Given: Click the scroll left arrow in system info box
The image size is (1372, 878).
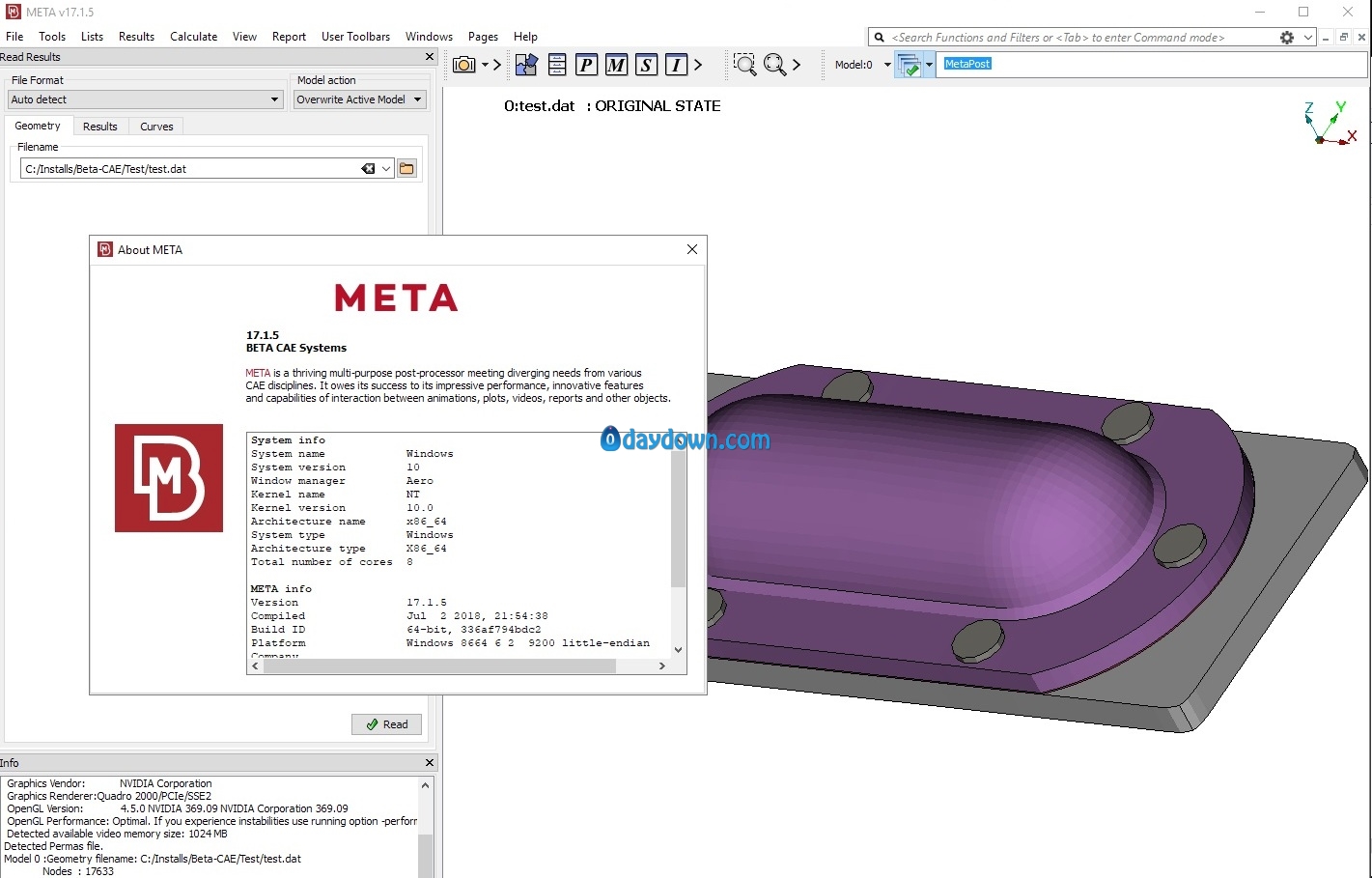Looking at the screenshot, I should click(x=255, y=666).
